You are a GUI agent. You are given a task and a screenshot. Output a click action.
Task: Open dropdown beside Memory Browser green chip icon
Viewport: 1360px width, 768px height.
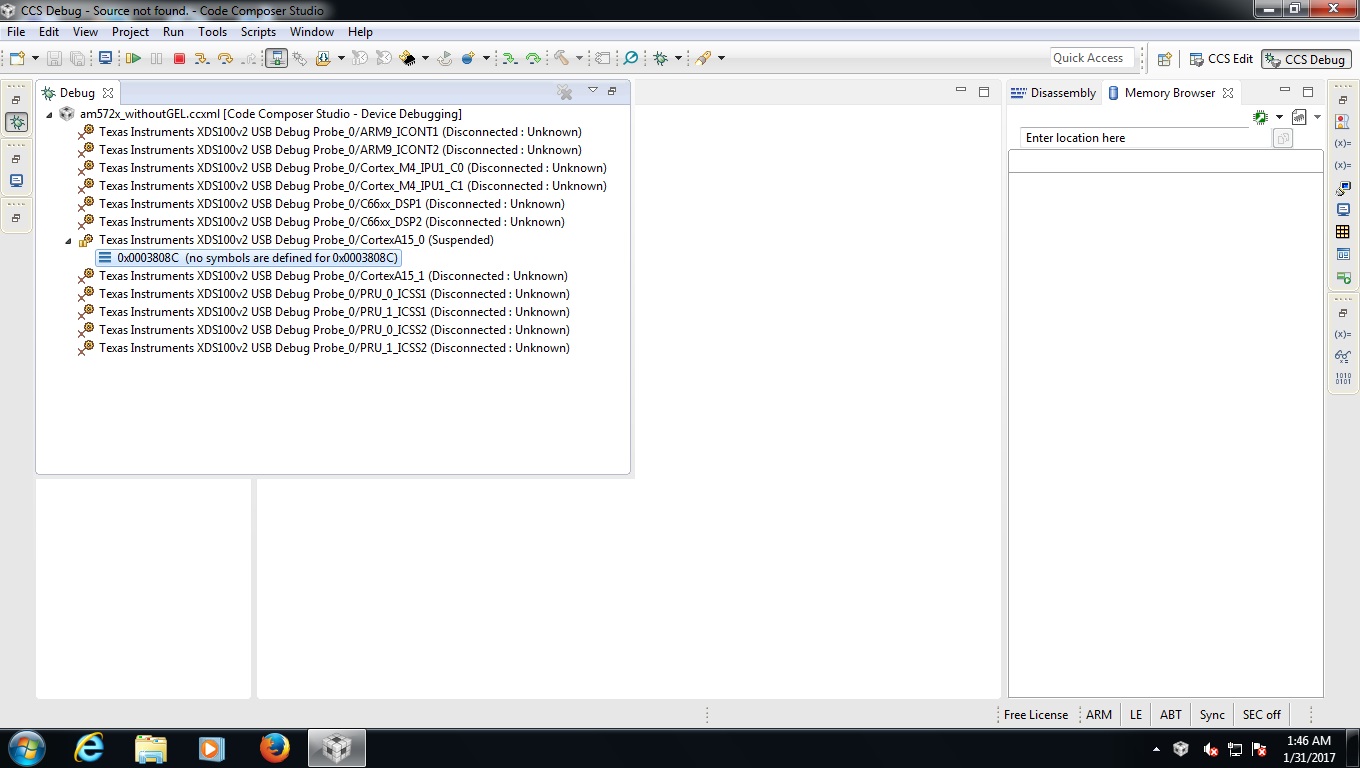coord(1278,117)
